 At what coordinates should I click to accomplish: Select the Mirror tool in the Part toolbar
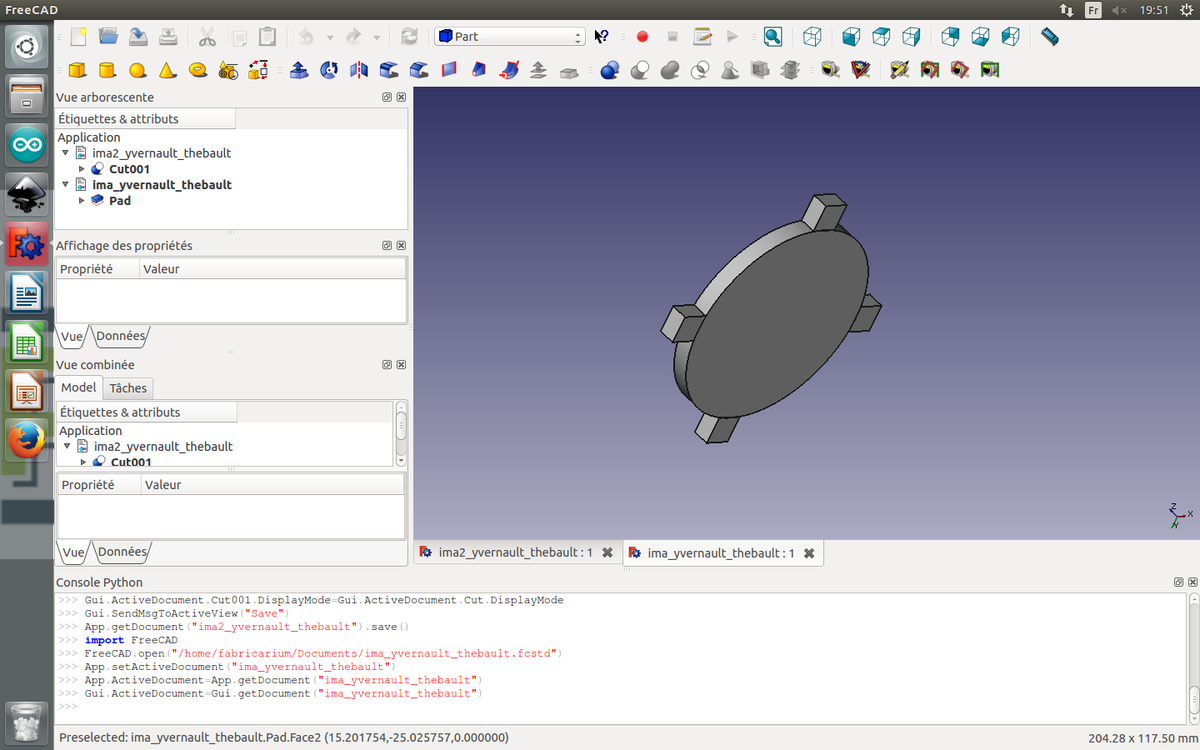pos(359,70)
